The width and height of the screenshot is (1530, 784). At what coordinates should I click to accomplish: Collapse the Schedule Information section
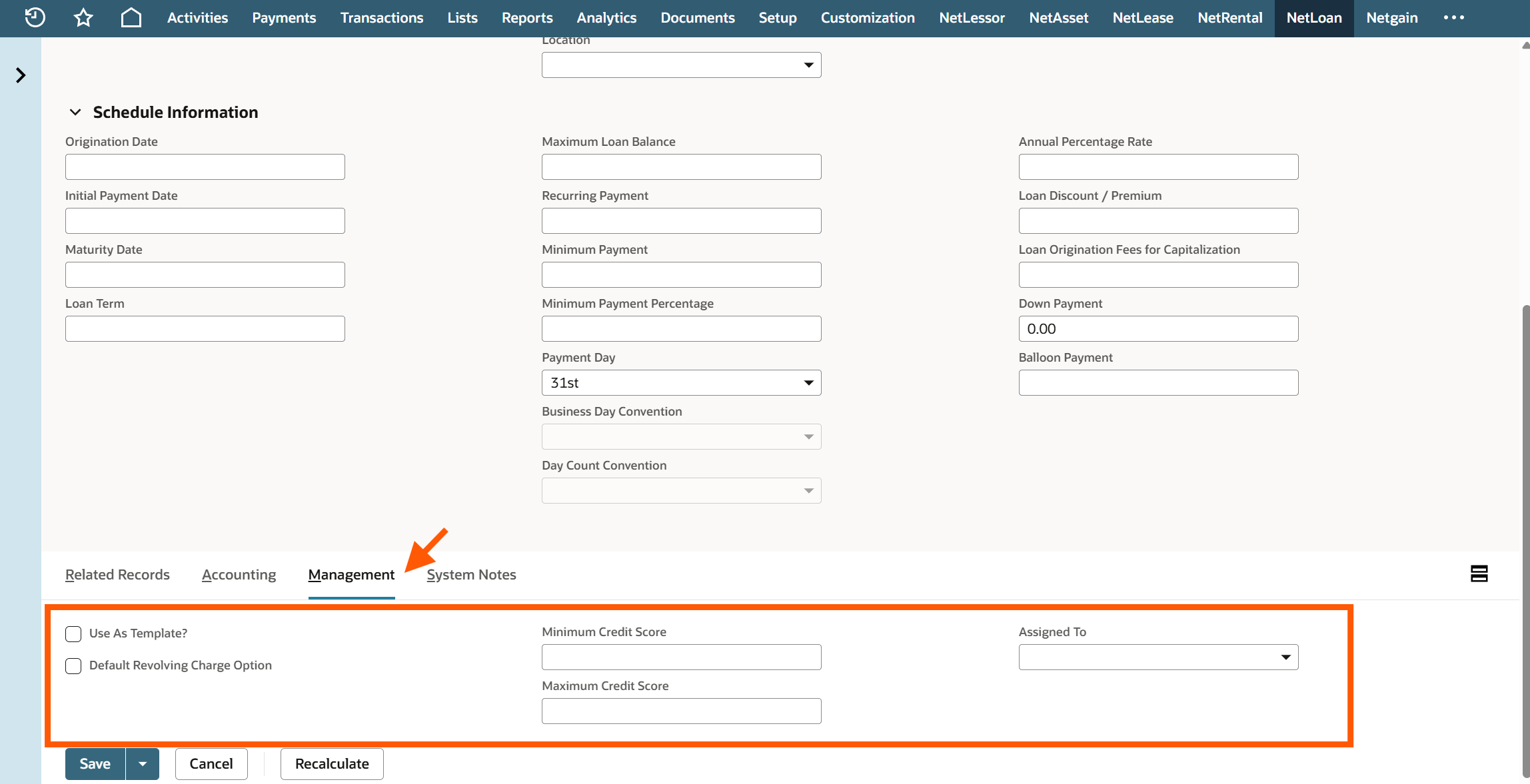[75, 113]
